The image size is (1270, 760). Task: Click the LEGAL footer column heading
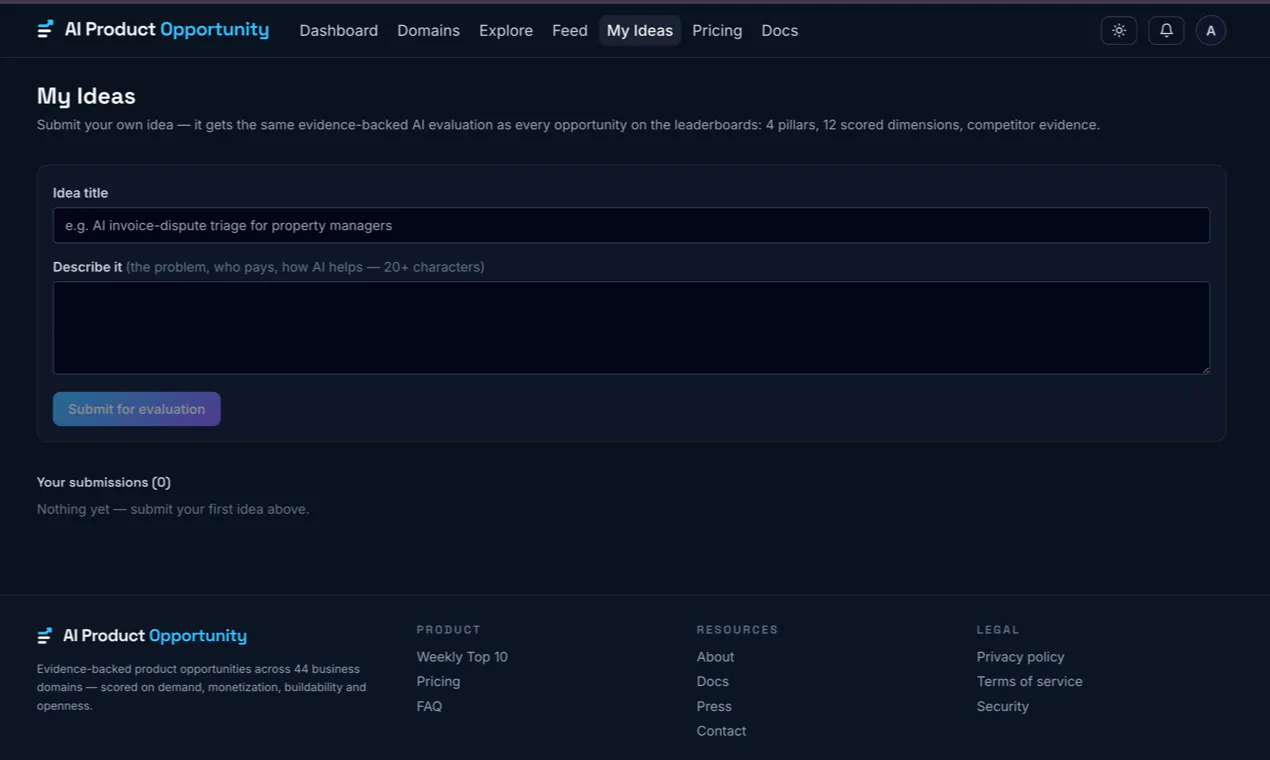[998, 630]
